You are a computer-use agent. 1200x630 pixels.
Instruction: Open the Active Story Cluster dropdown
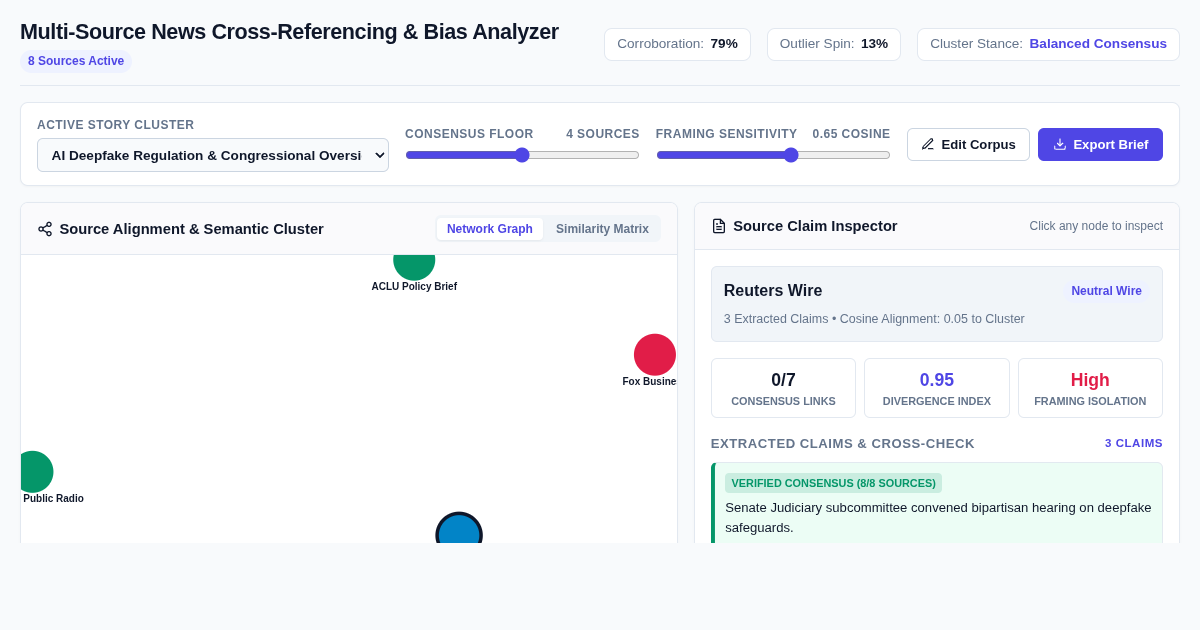213,155
